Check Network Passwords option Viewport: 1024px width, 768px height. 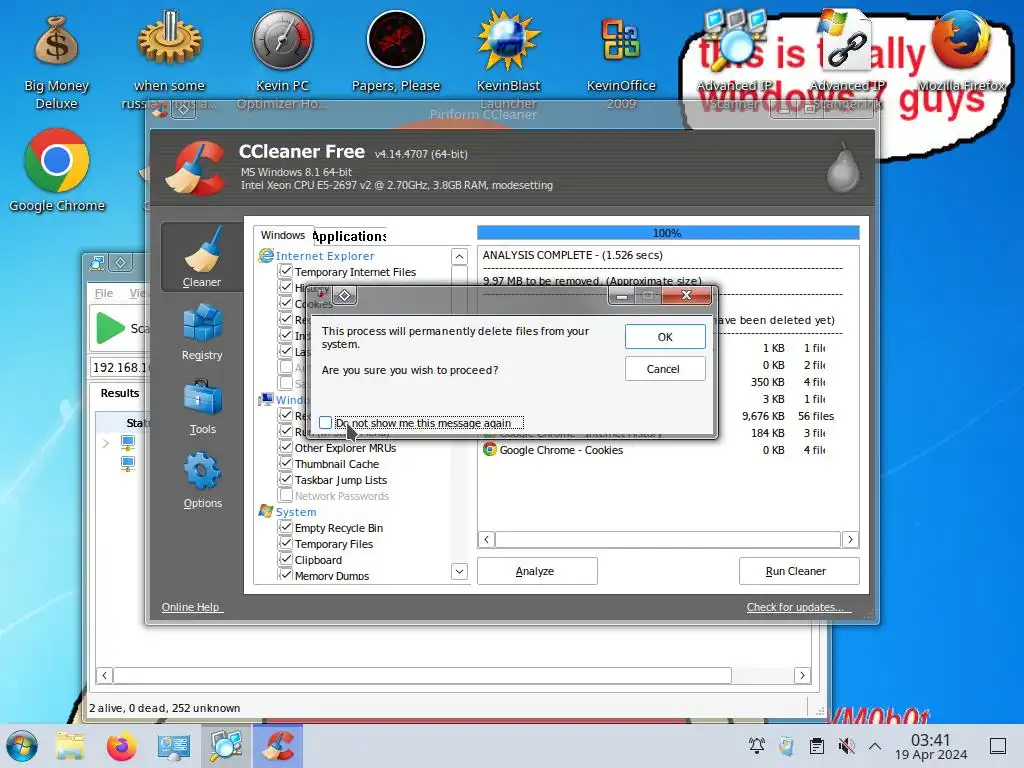point(285,495)
